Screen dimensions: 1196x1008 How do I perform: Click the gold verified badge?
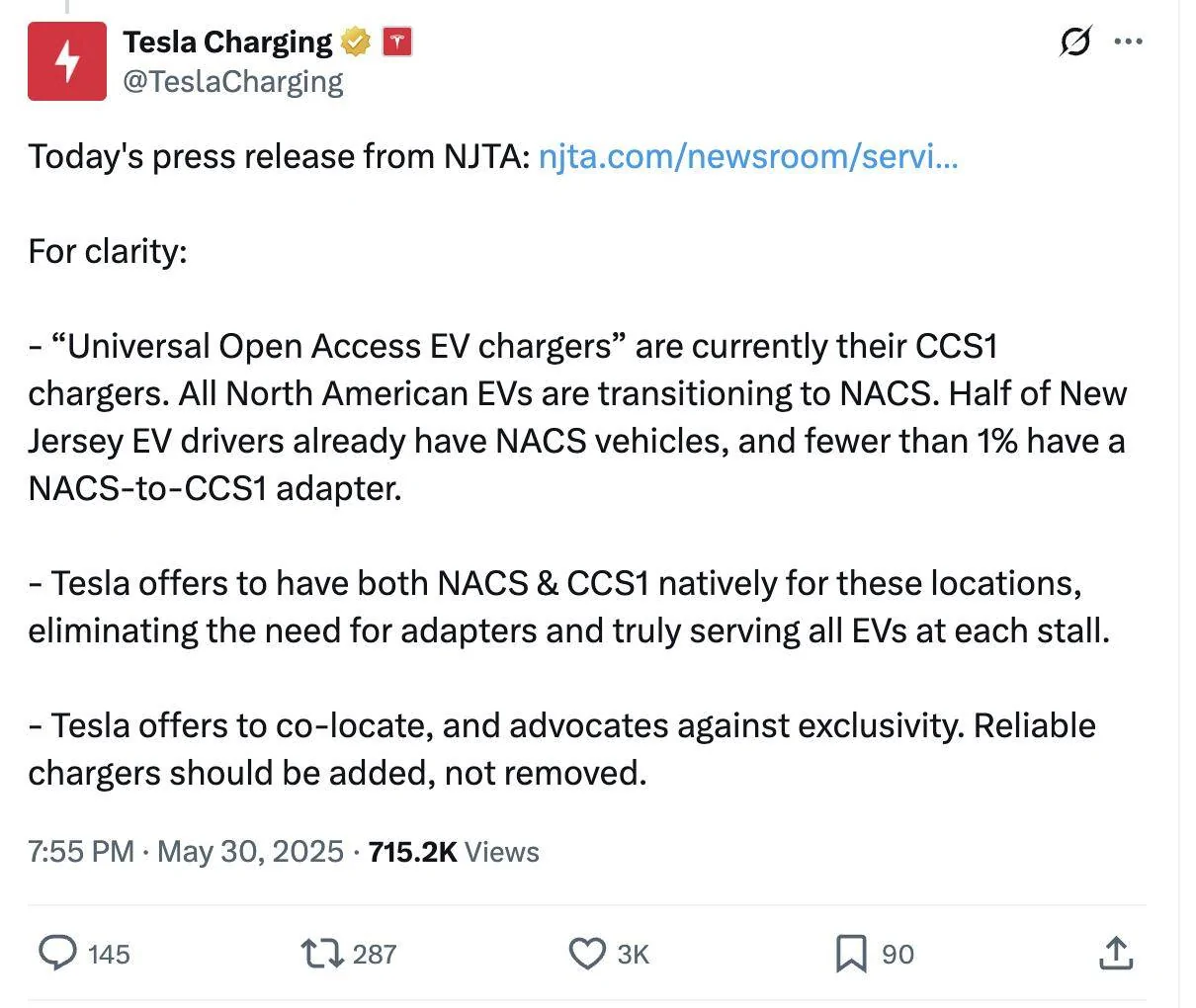click(356, 42)
